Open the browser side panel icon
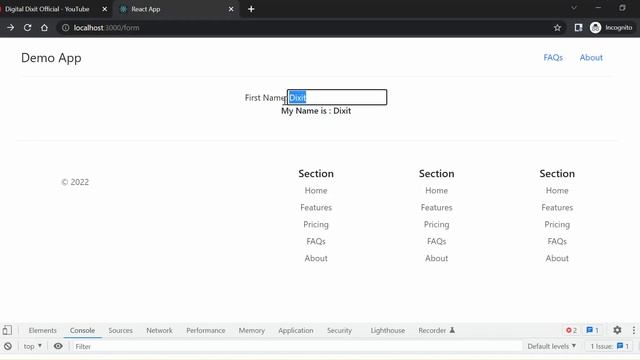Image resolution: width=640 pixels, height=360 pixels. point(578,28)
